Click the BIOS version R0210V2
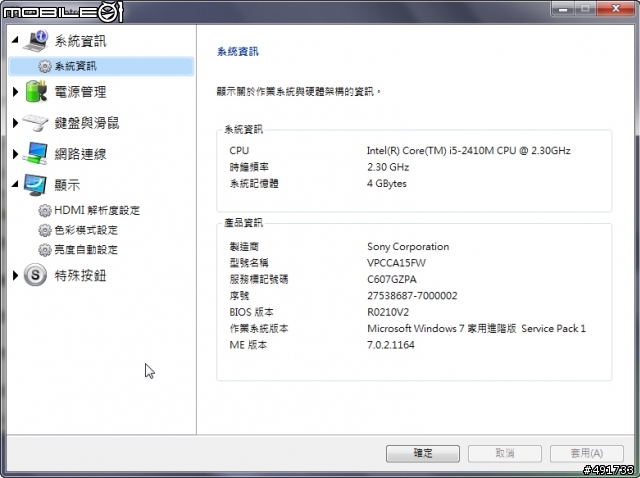This screenshot has width=640, height=478. click(388, 312)
